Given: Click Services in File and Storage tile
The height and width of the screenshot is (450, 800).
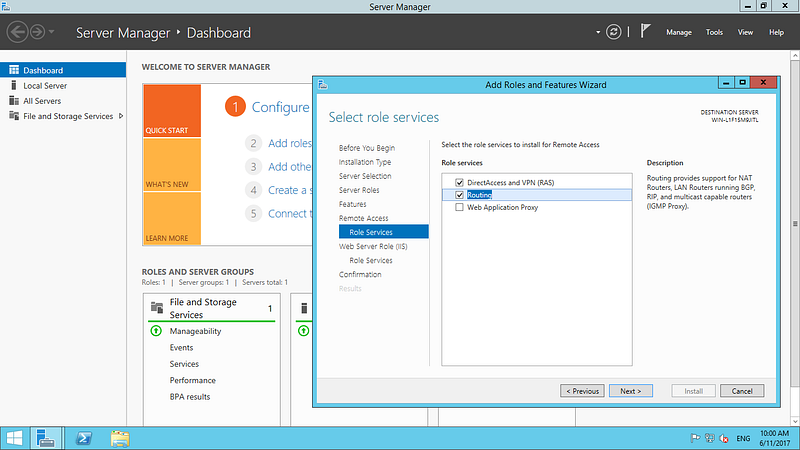Looking at the screenshot, I should coord(184,364).
